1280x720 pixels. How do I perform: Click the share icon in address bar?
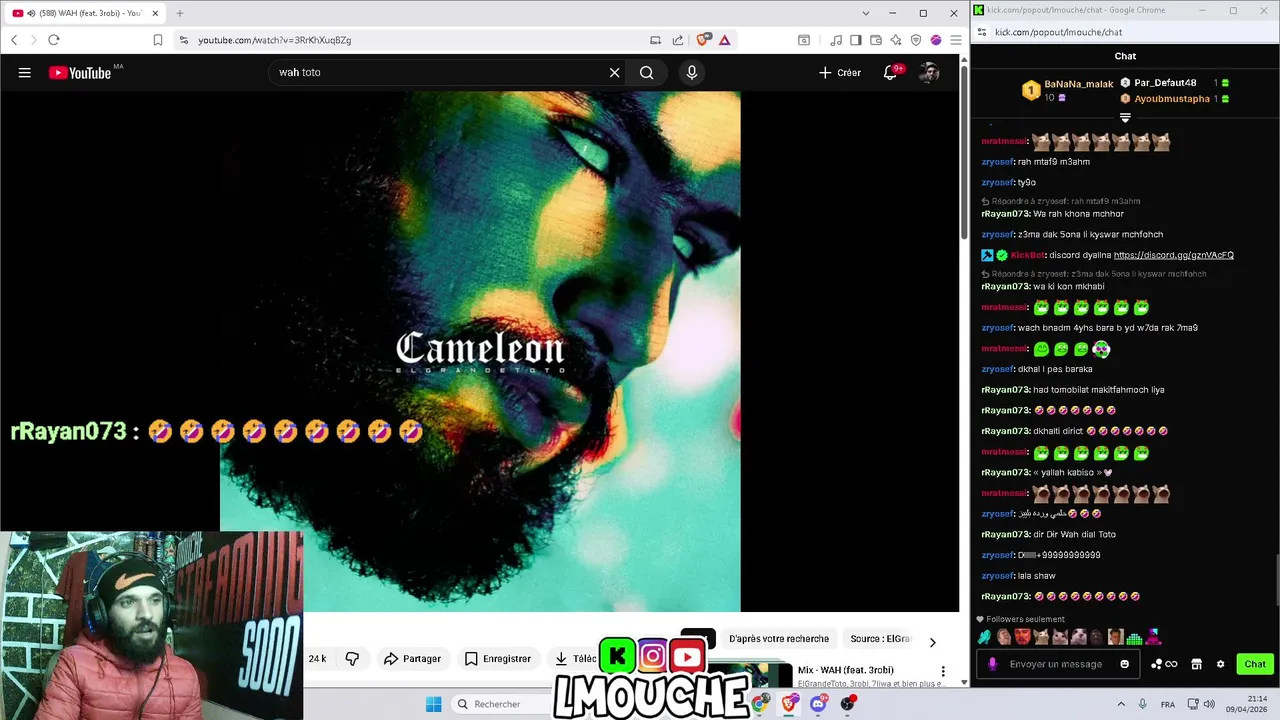pyautogui.click(x=678, y=40)
